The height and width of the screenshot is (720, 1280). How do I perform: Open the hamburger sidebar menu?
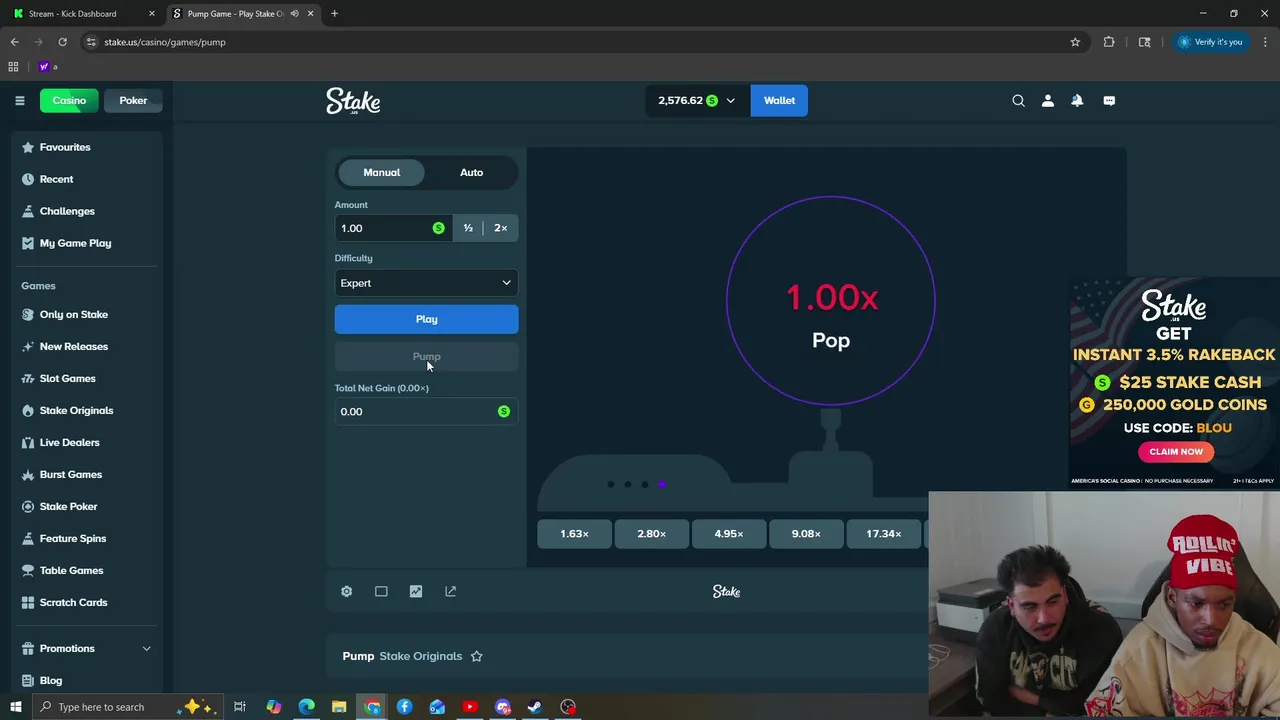(x=19, y=100)
